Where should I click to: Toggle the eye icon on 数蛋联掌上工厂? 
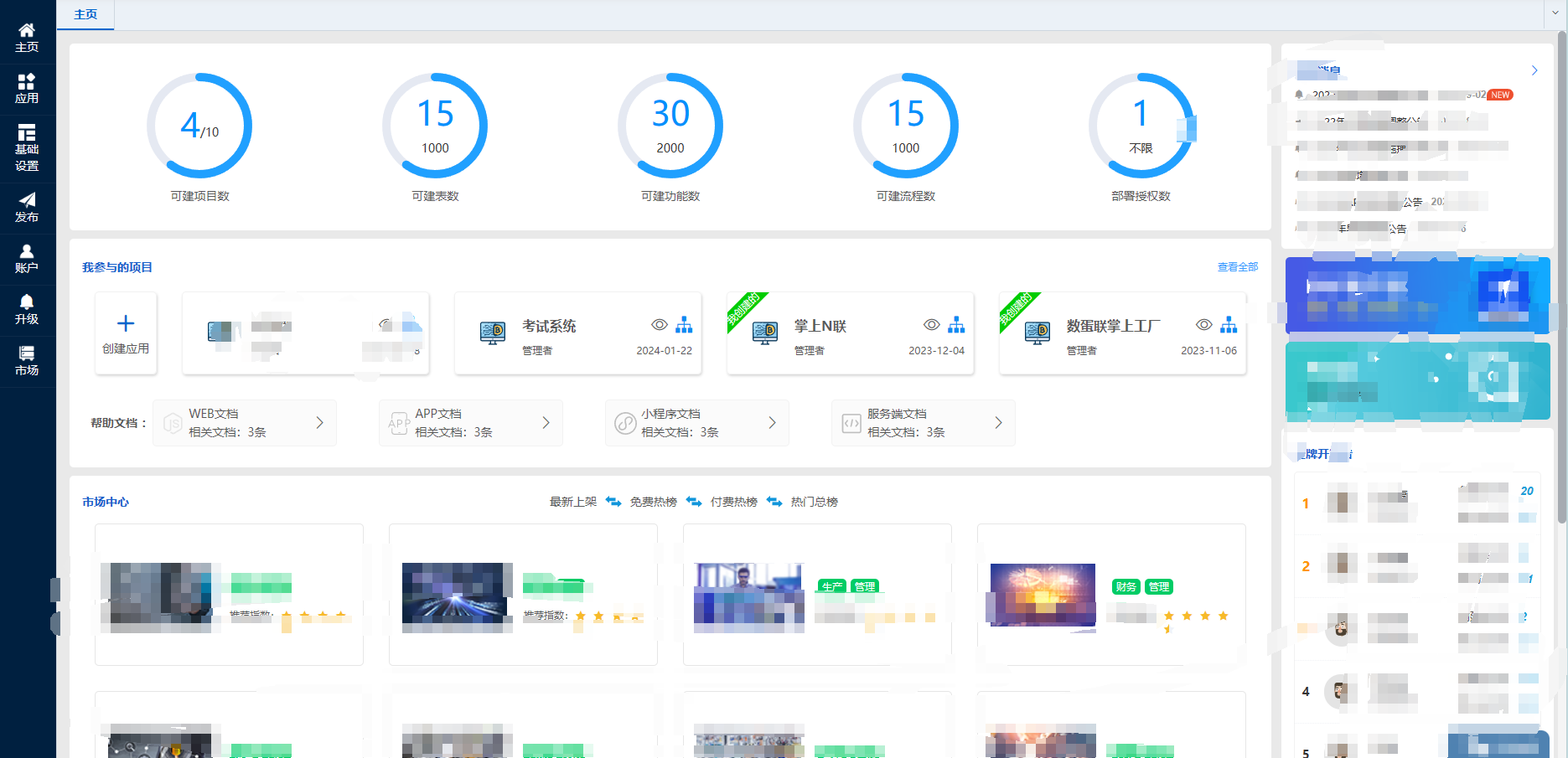pyautogui.click(x=1204, y=325)
